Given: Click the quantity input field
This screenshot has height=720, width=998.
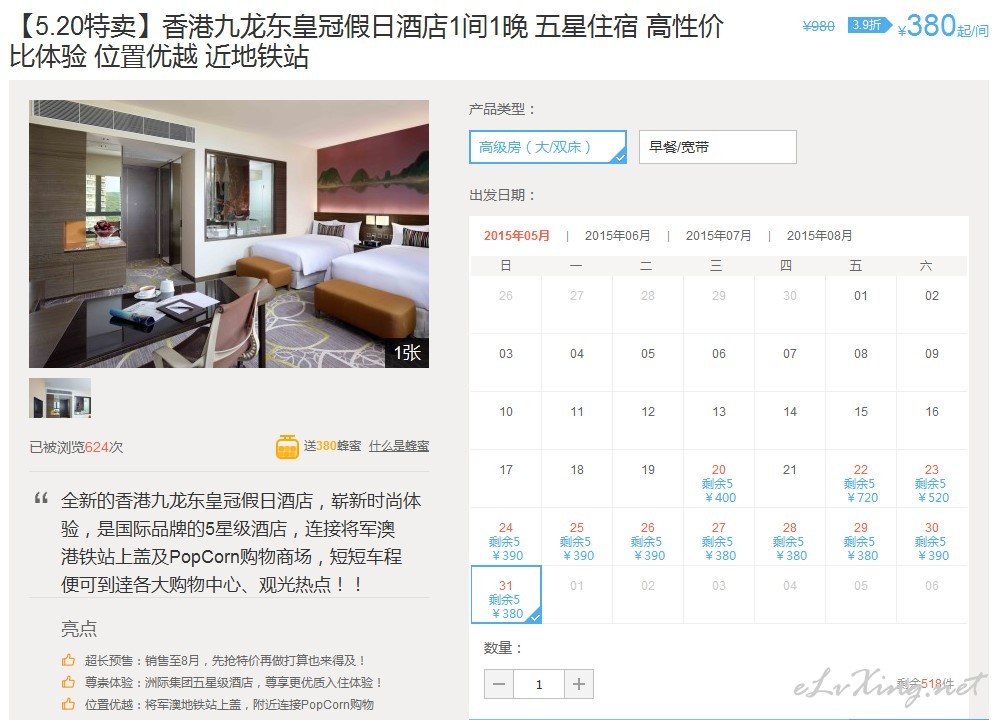Looking at the screenshot, I should 538,684.
